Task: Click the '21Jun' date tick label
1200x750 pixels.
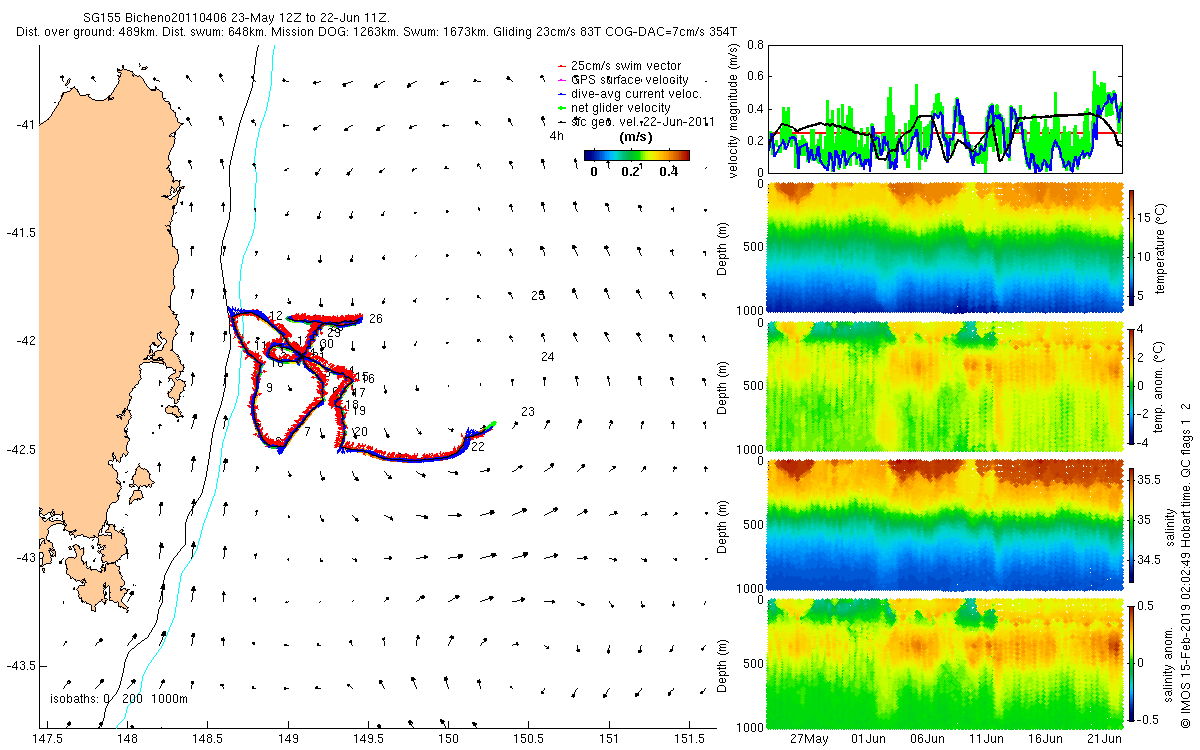Action: pos(1104,739)
